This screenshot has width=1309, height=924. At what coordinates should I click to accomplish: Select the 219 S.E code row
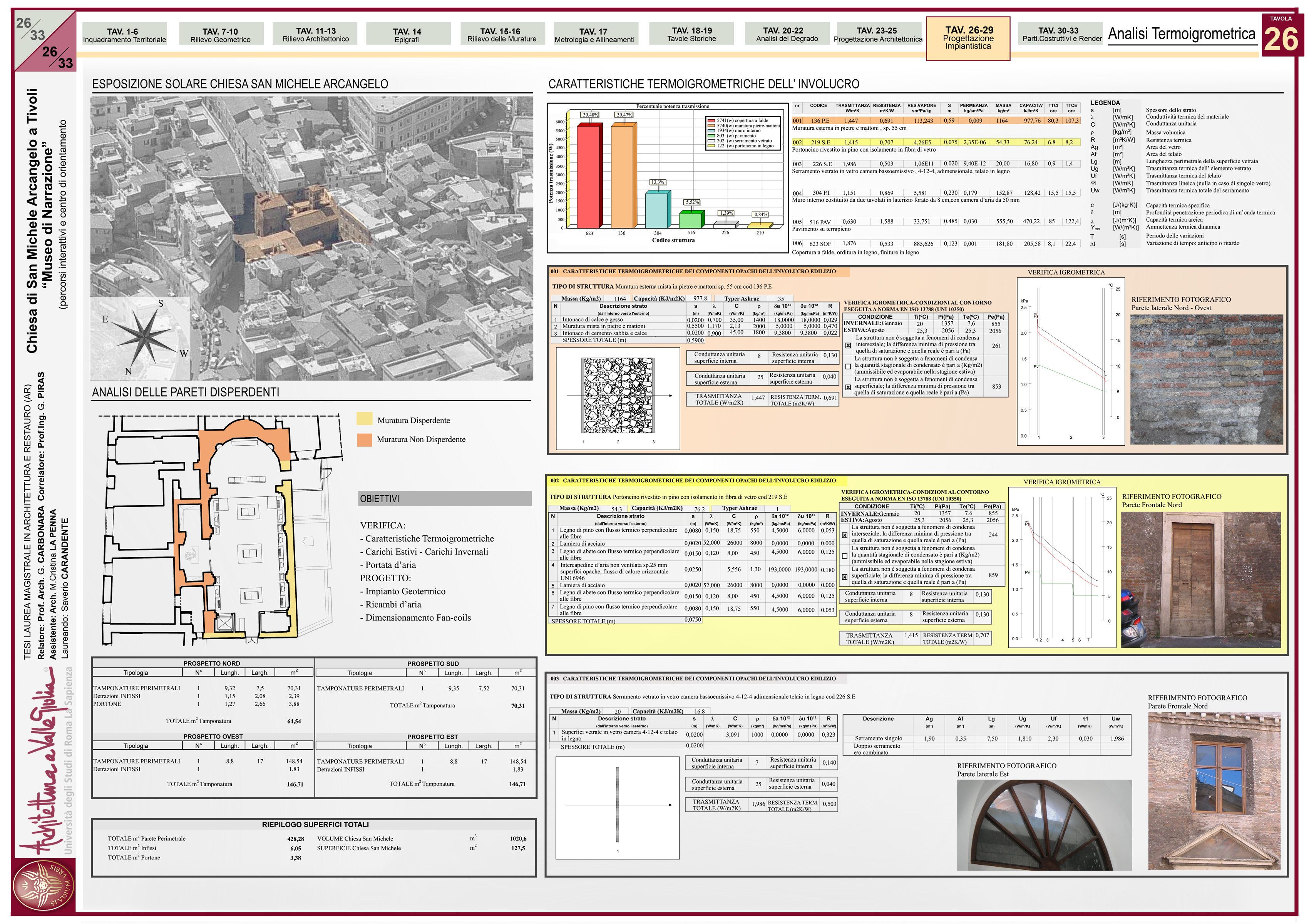click(936, 142)
